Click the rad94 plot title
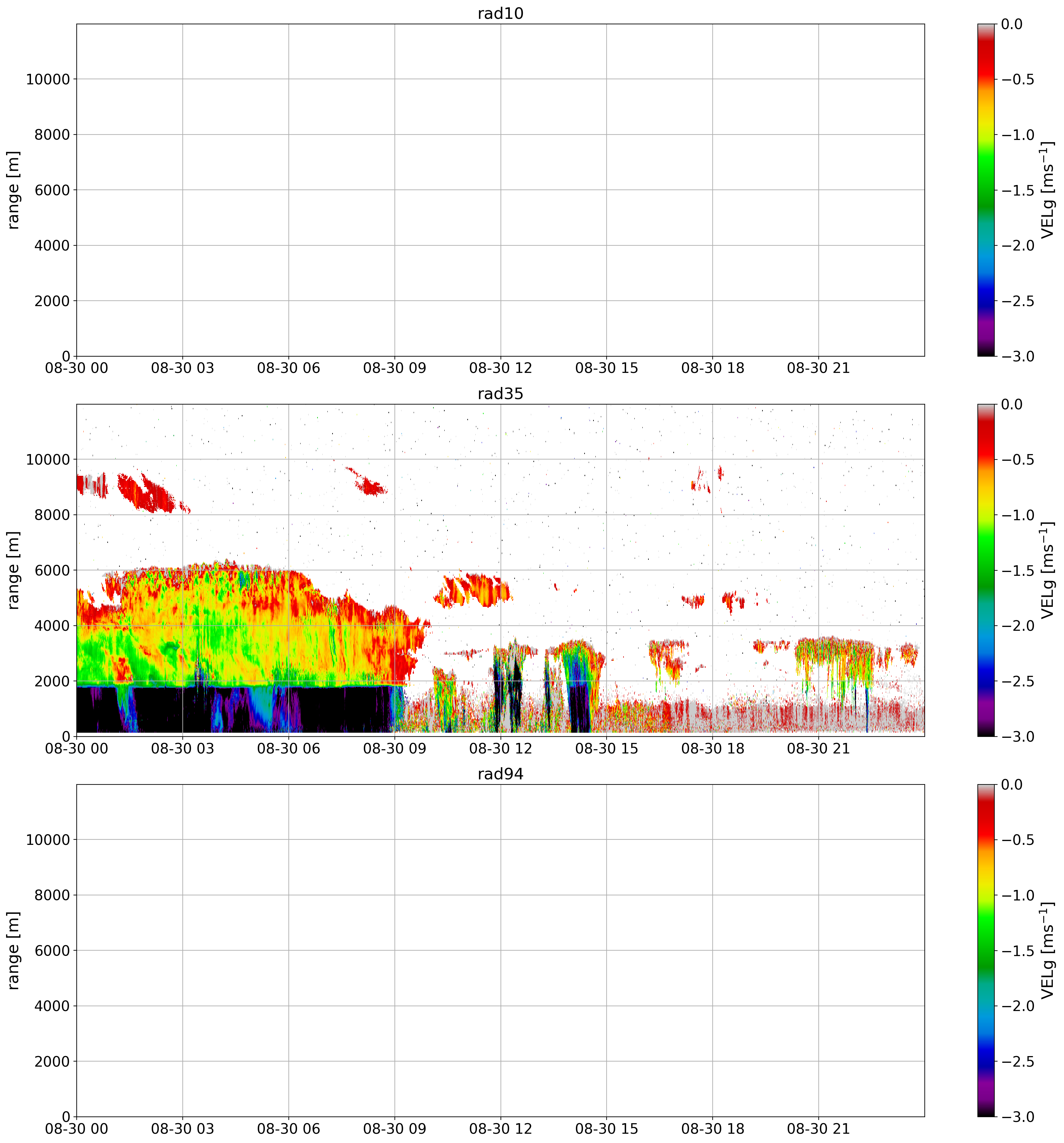 [500, 774]
